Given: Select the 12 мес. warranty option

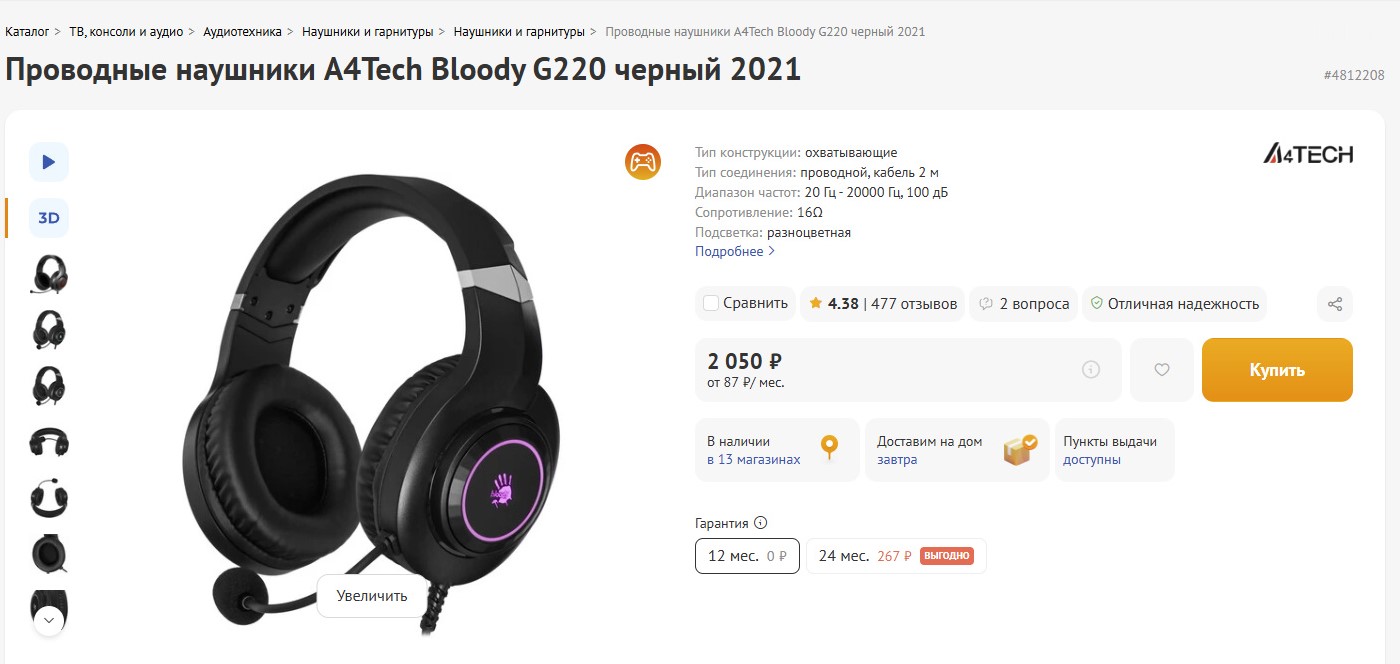Looking at the screenshot, I should pos(747,556).
